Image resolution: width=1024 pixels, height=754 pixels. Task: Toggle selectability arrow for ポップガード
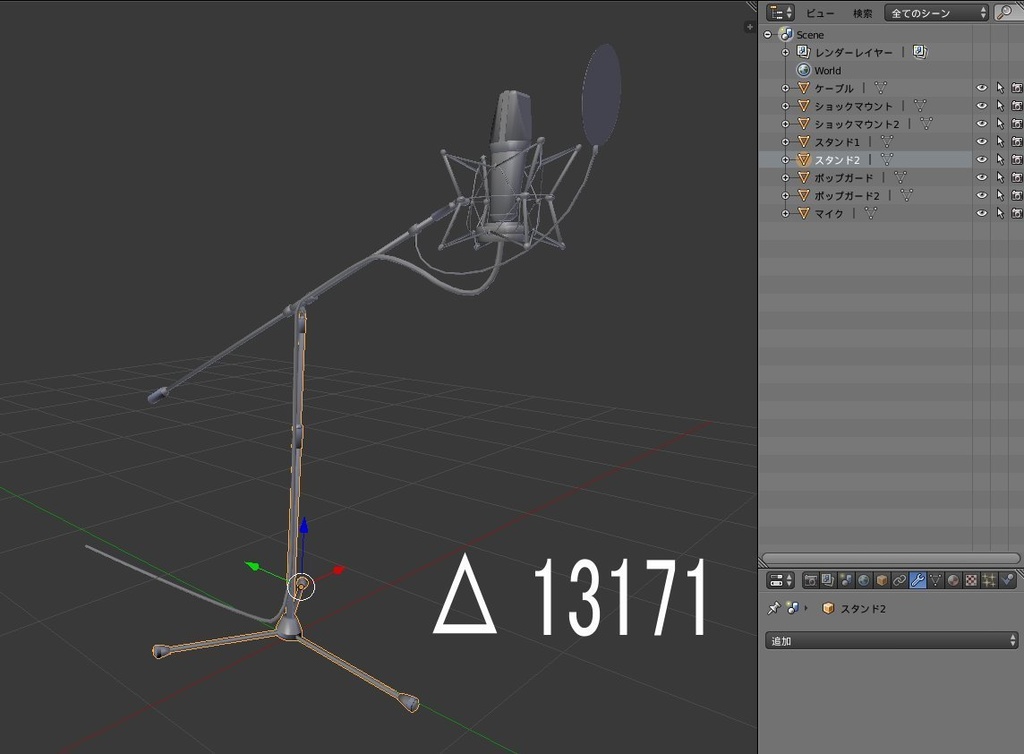click(1000, 177)
